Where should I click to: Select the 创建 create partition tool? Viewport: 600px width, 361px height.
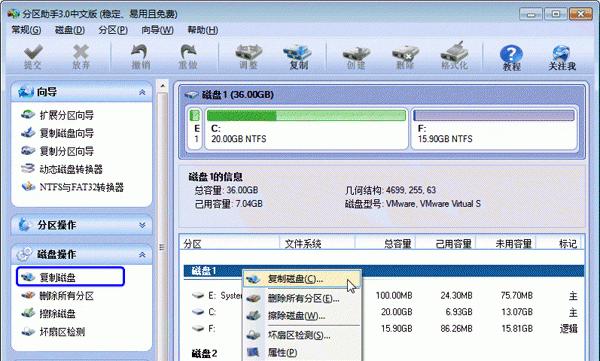point(356,57)
